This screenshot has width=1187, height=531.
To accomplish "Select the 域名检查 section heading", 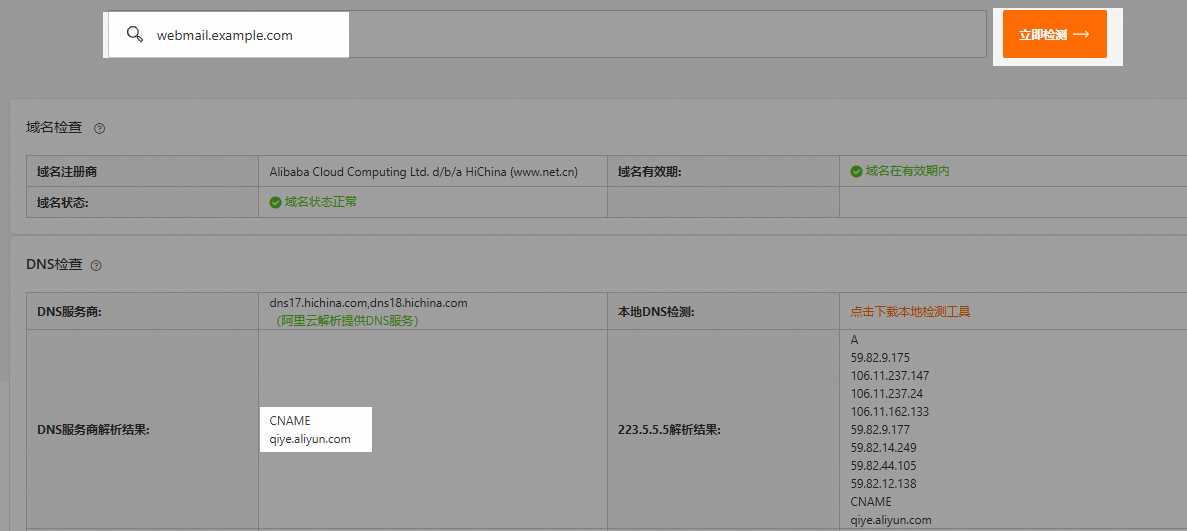I will pos(54,128).
